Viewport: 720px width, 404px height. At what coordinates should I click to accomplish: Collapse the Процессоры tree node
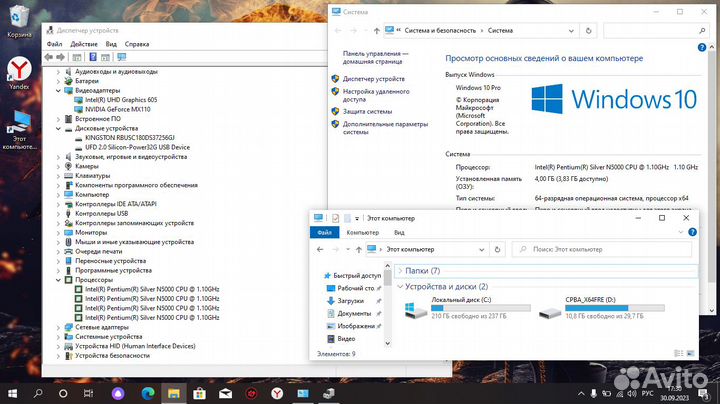click(58, 280)
